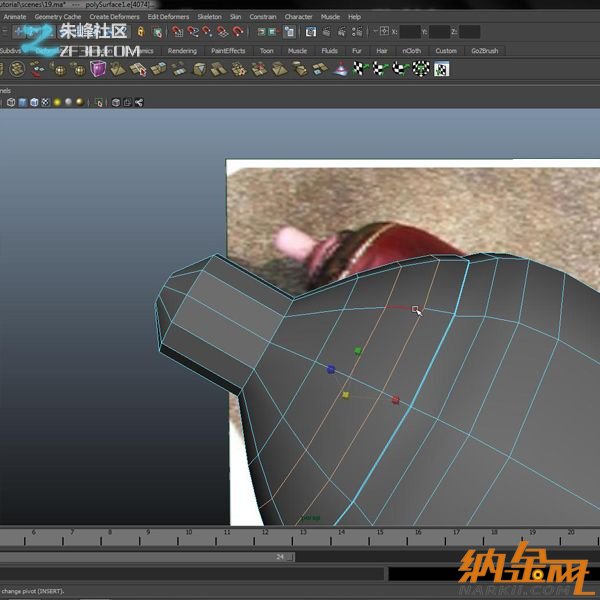
Task: Click the yellow center manipulator cube
Action: click(x=346, y=394)
